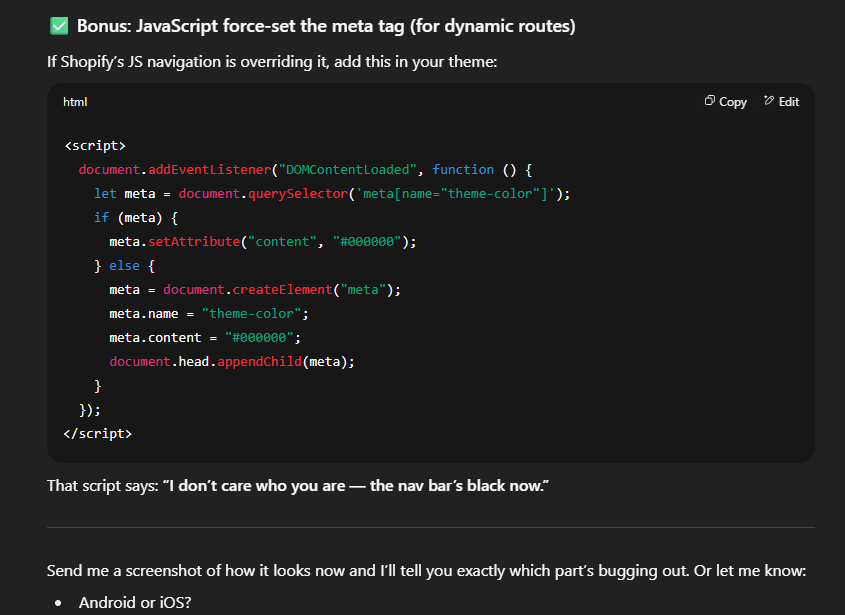The height and width of the screenshot is (615, 845).
Task: Click the document.head.appendChild(meta) line
Action: 232,361
